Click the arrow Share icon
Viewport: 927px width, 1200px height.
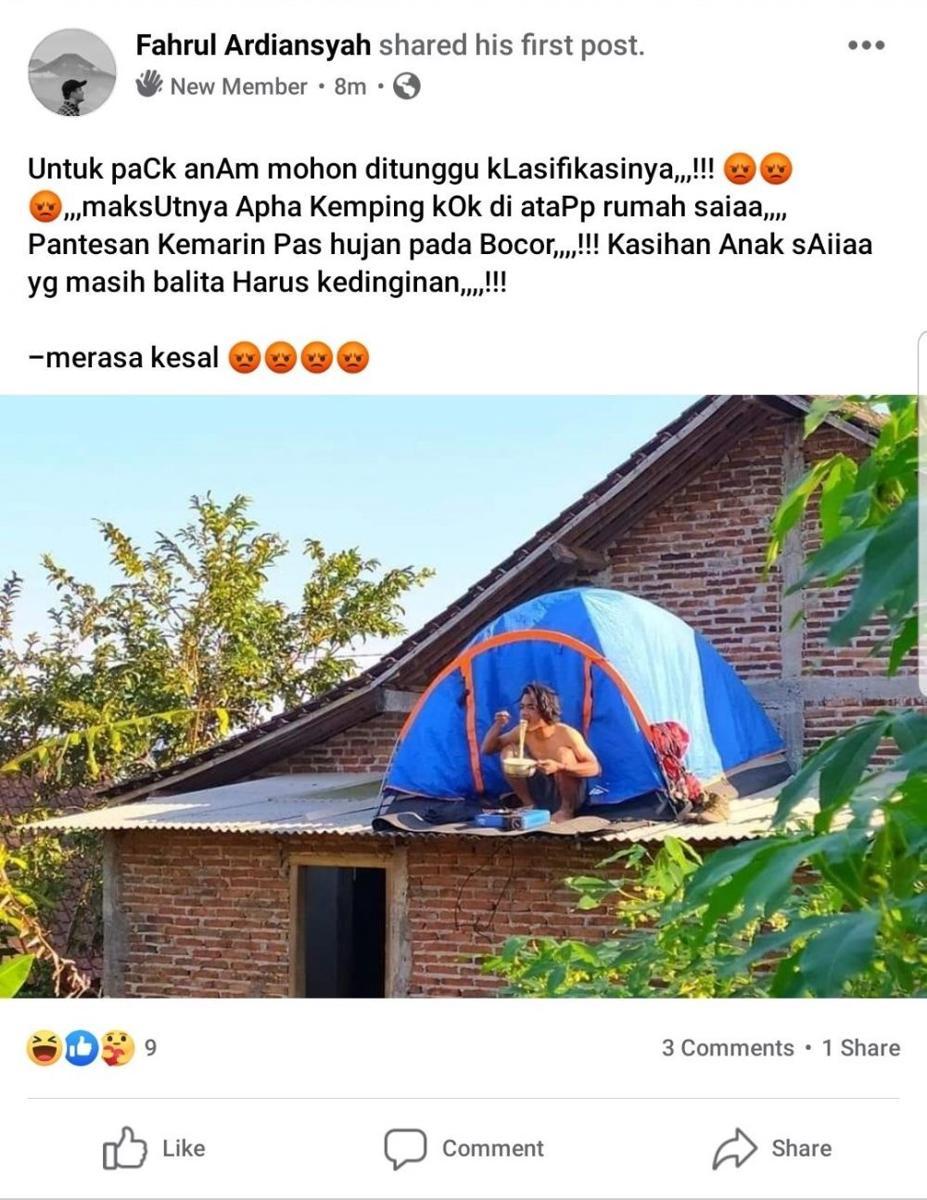(735, 1148)
